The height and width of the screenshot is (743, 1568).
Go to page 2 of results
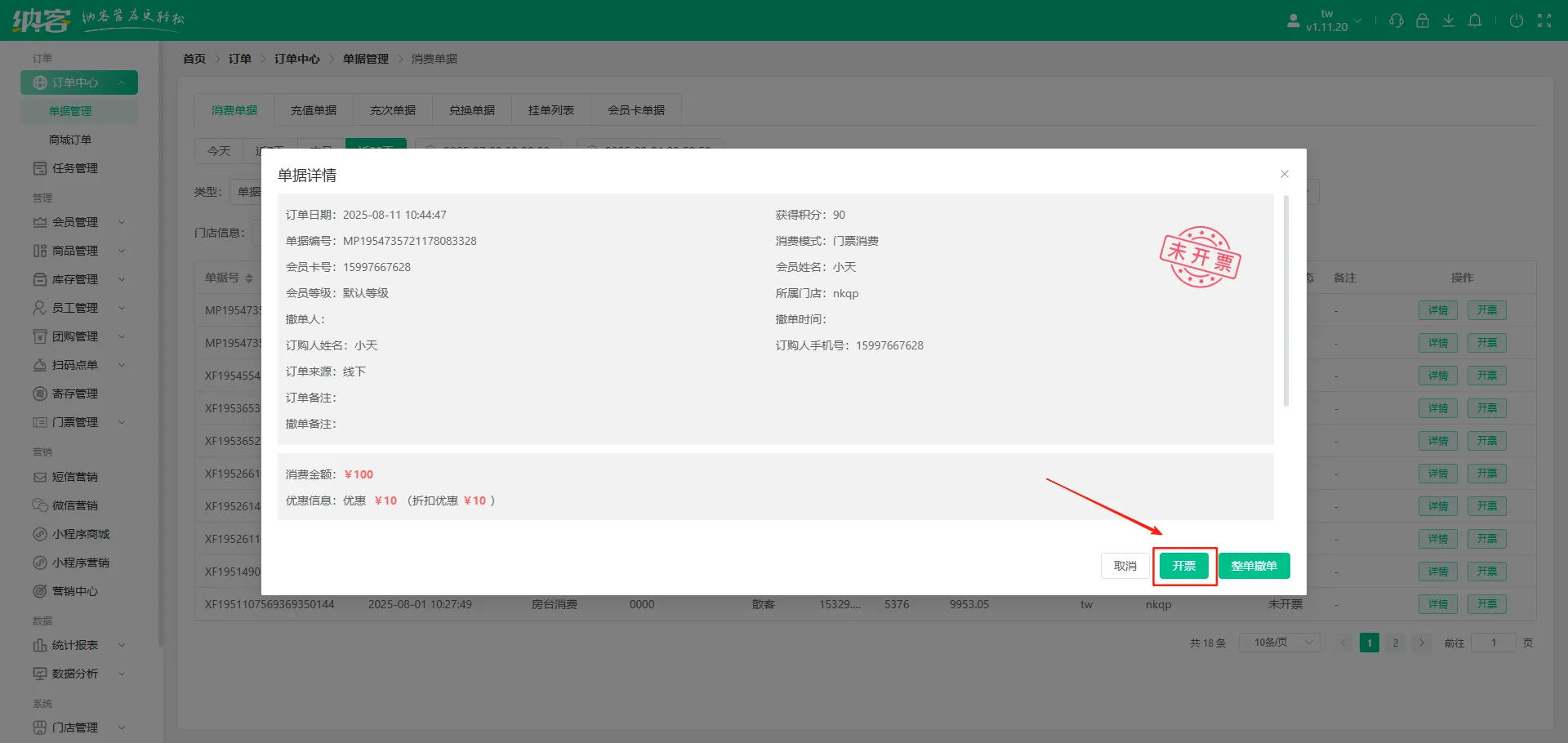[x=1396, y=643]
